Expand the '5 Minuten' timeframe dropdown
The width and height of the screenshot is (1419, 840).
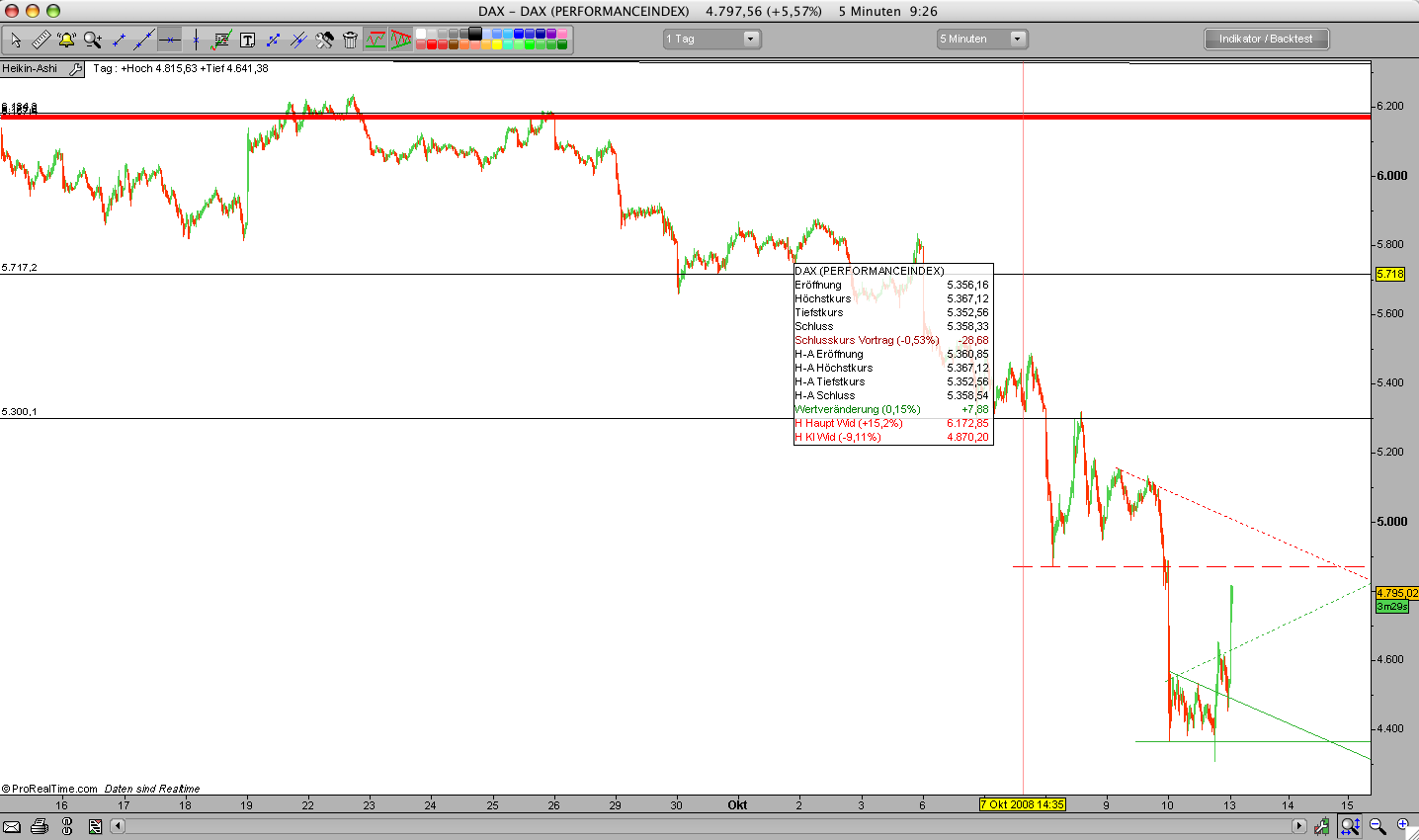(982, 39)
